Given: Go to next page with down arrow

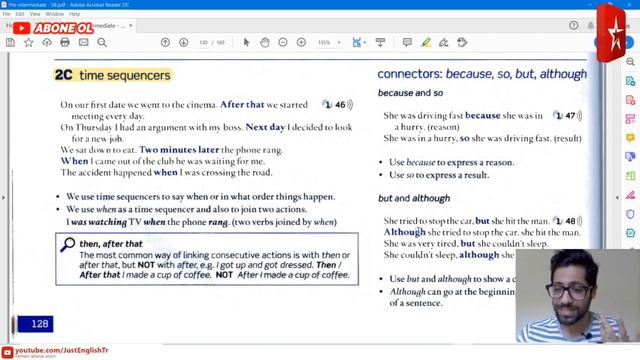Looking at the screenshot, I should [x=184, y=42].
